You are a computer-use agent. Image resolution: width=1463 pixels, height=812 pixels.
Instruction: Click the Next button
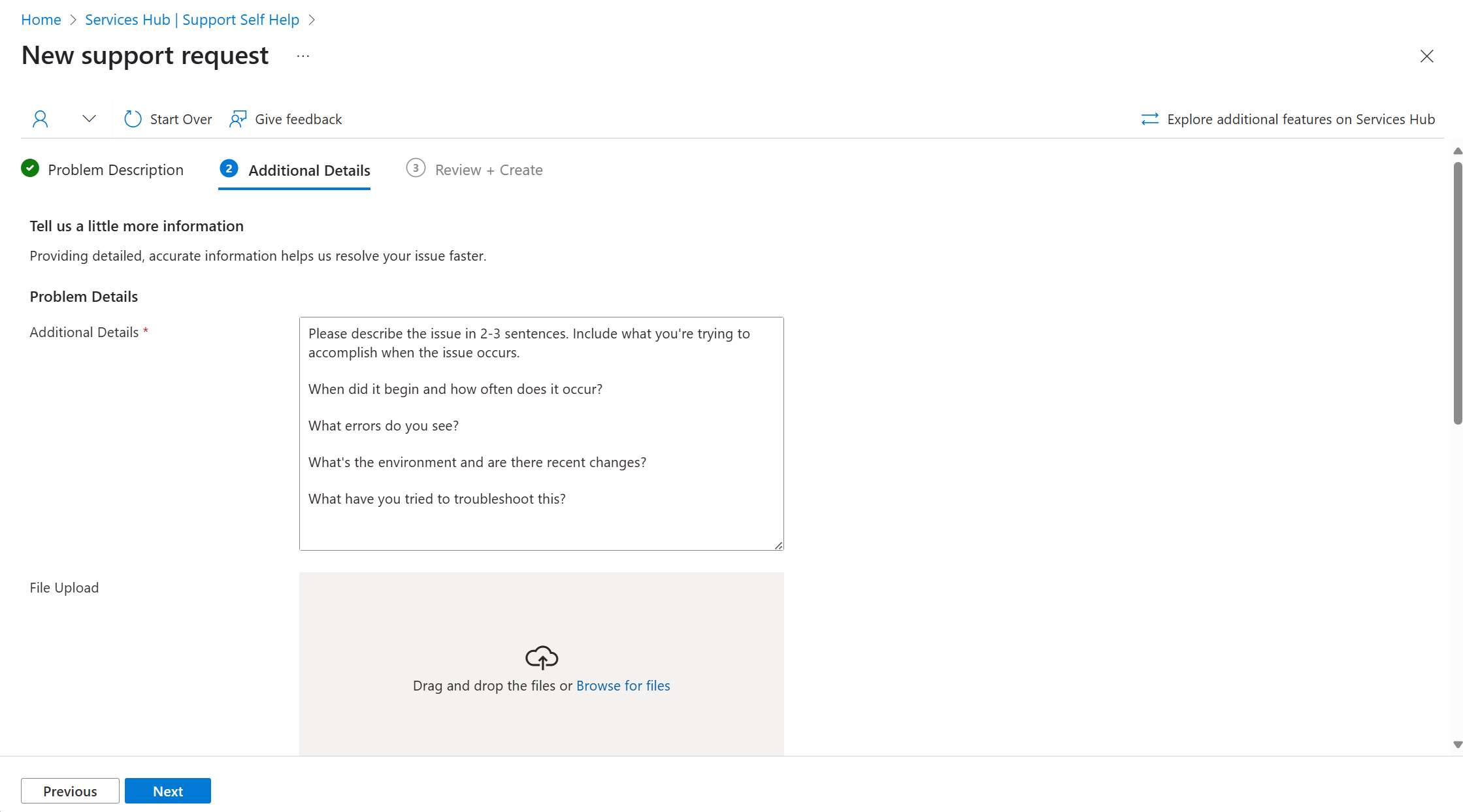pyautogui.click(x=167, y=791)
